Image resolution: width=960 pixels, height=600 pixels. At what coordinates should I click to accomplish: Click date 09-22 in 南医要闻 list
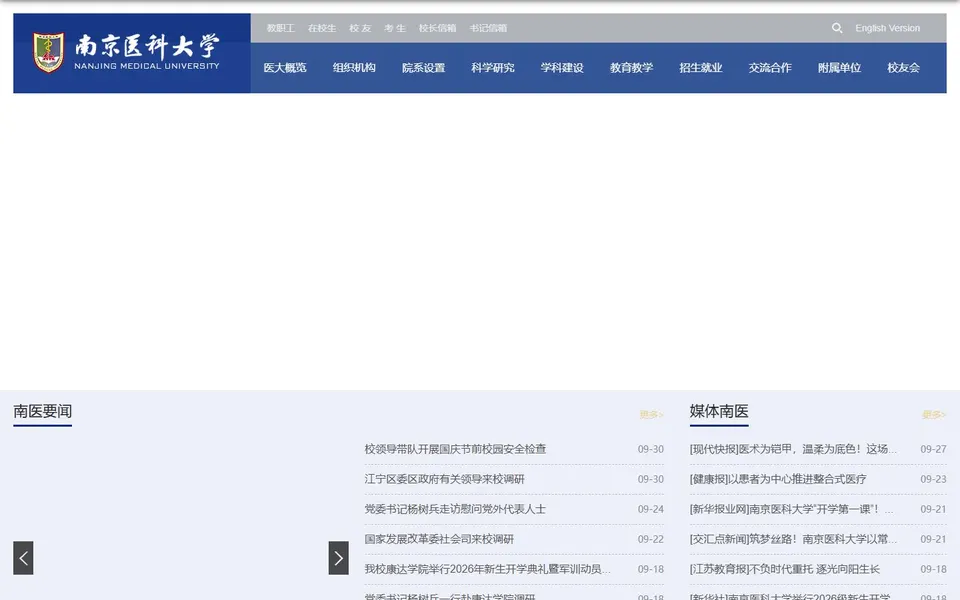[x=650, y=539]
